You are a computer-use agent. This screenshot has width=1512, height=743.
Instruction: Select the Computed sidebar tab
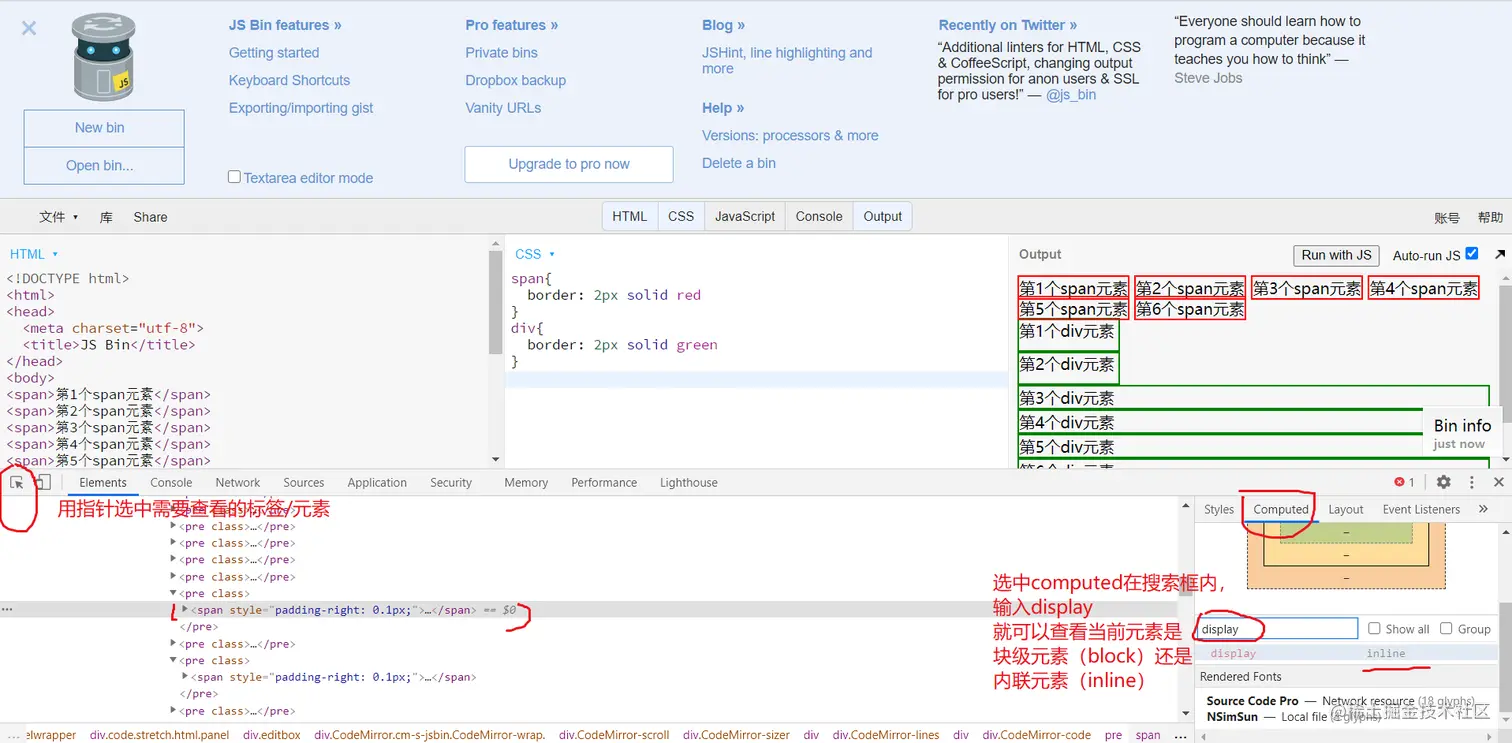tap(1281, 509)
